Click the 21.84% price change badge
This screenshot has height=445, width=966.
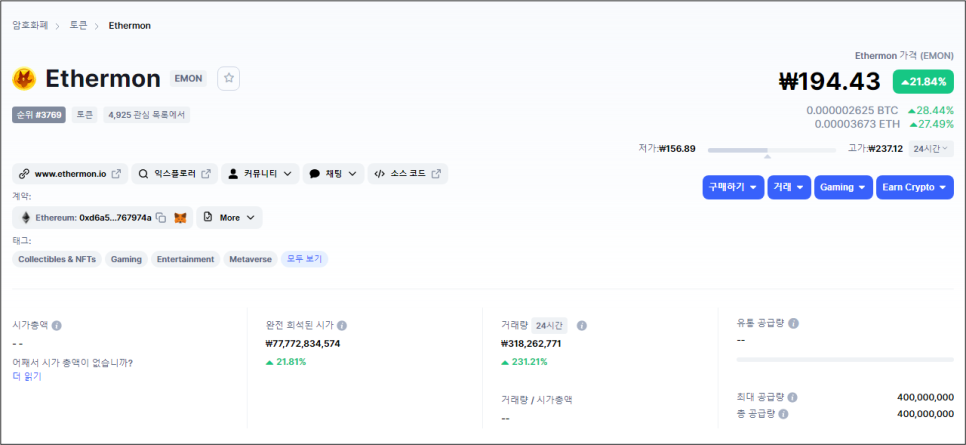(923, 81)
